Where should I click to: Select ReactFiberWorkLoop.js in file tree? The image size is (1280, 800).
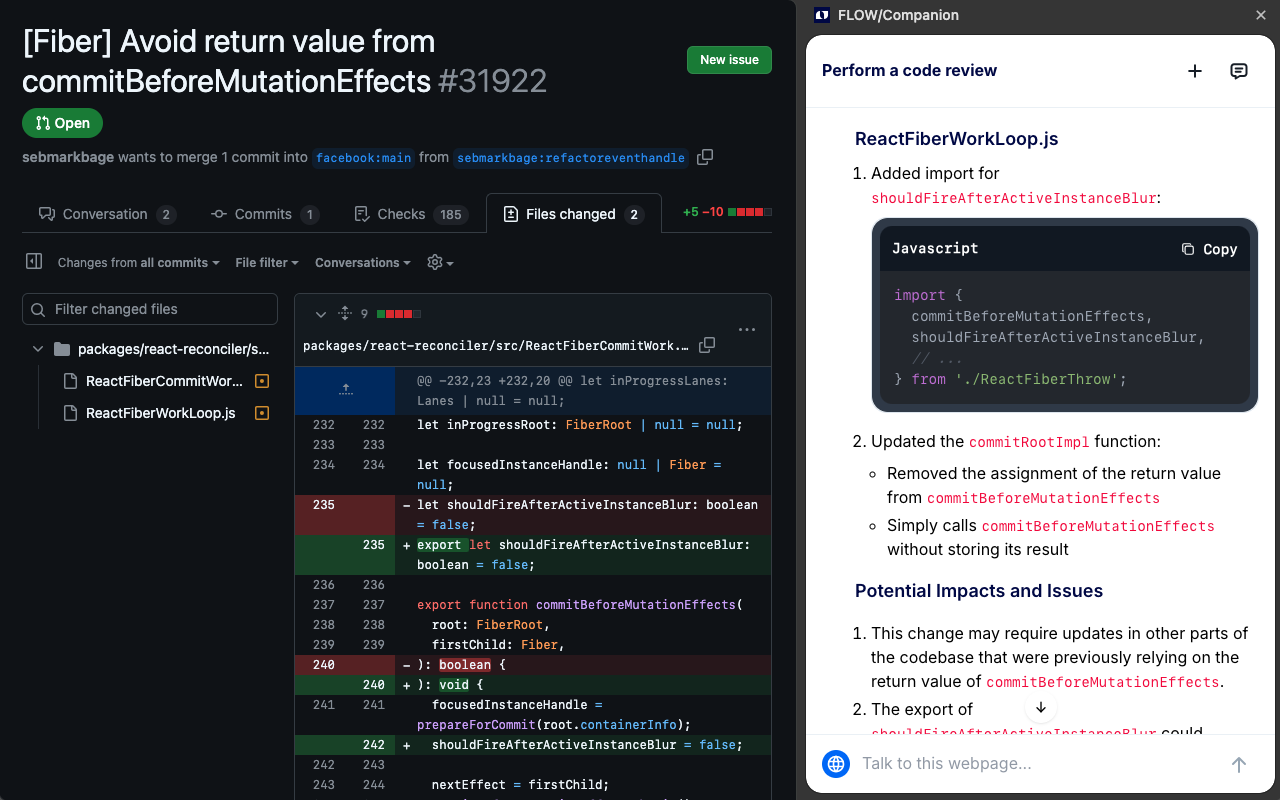click(x=161, y=413)
